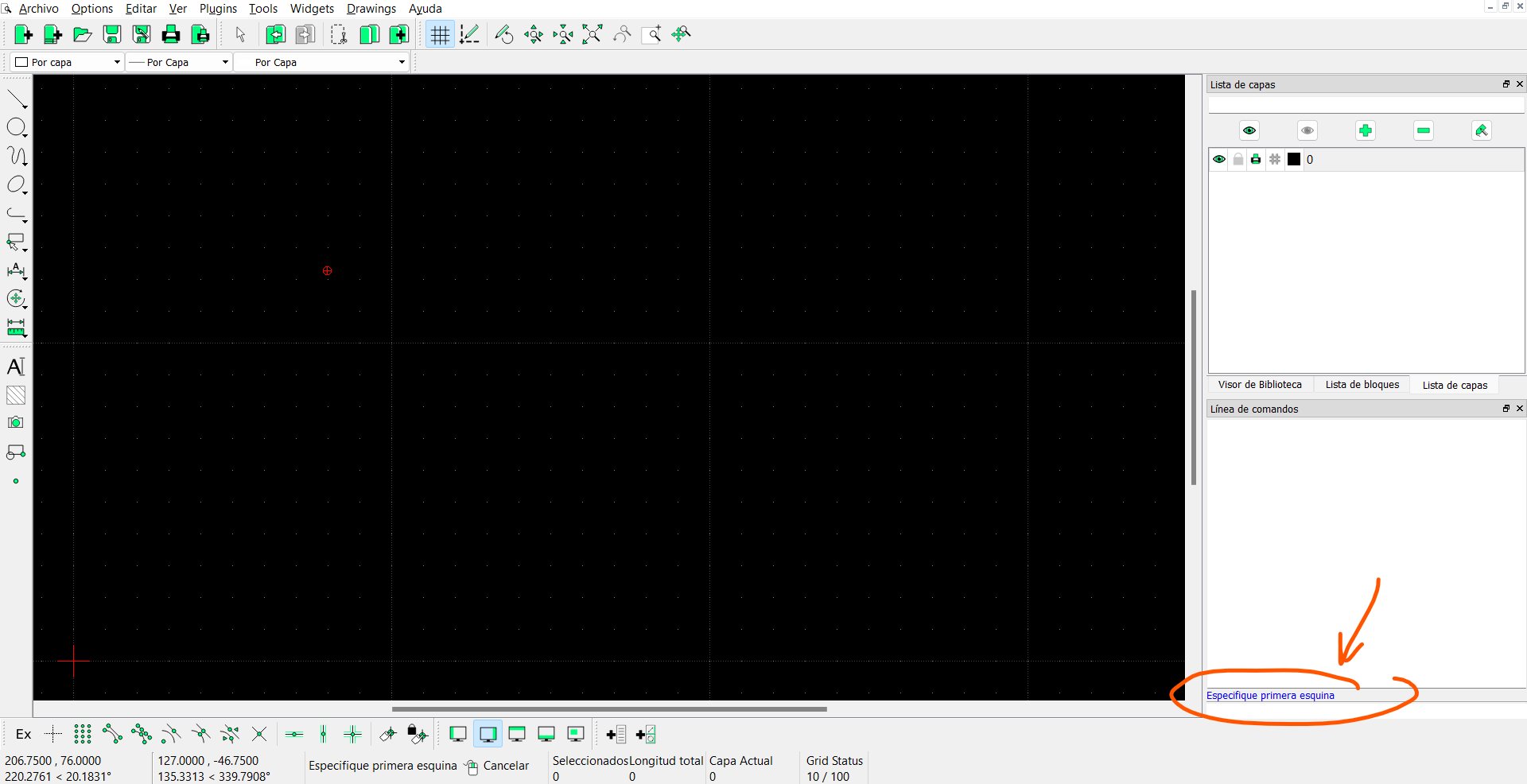Viewport: 1527px width, 784px height.
Task: Click the command line input field
Action: point(1366,710)
